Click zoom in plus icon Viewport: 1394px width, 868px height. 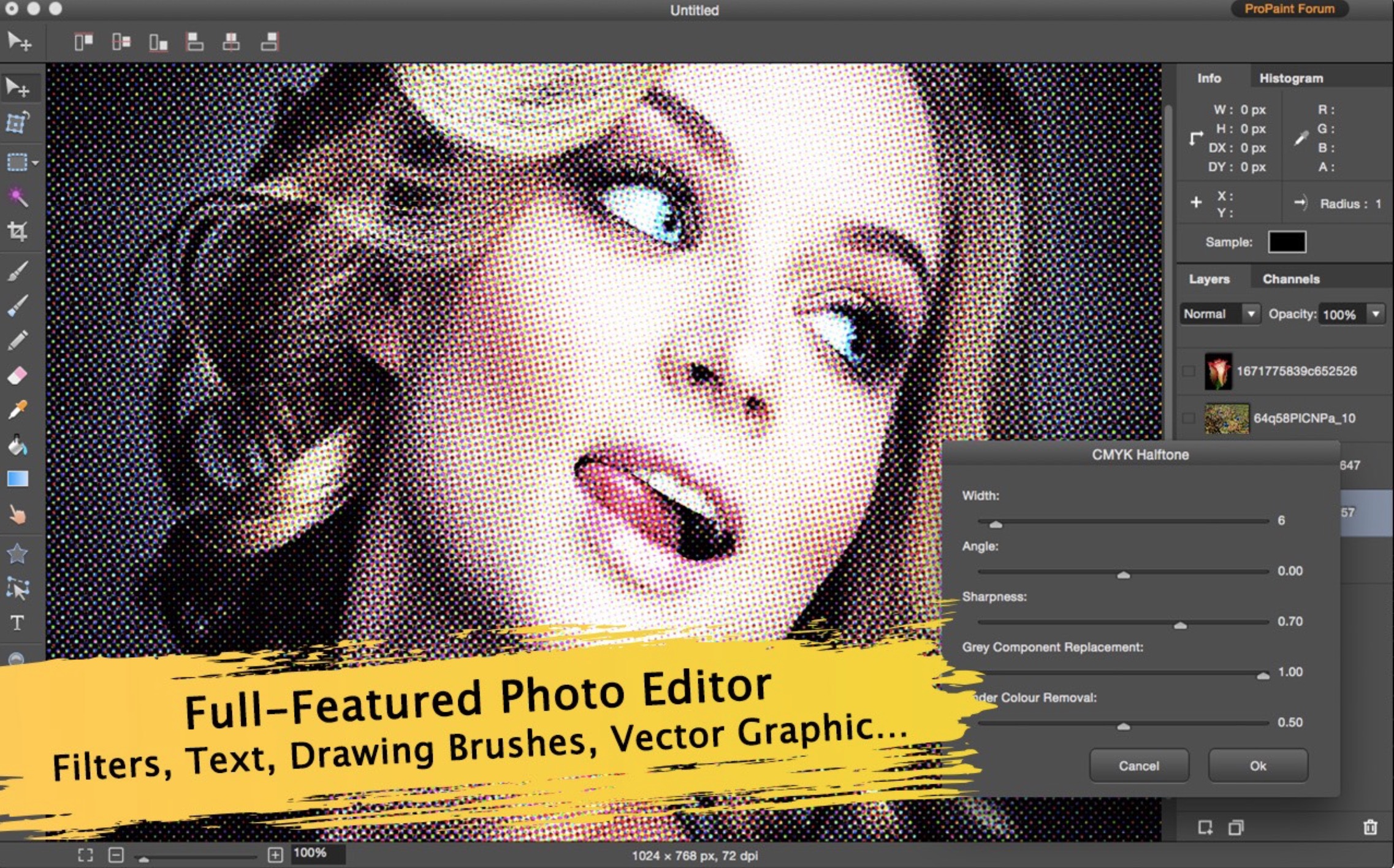tap(275, 855)
